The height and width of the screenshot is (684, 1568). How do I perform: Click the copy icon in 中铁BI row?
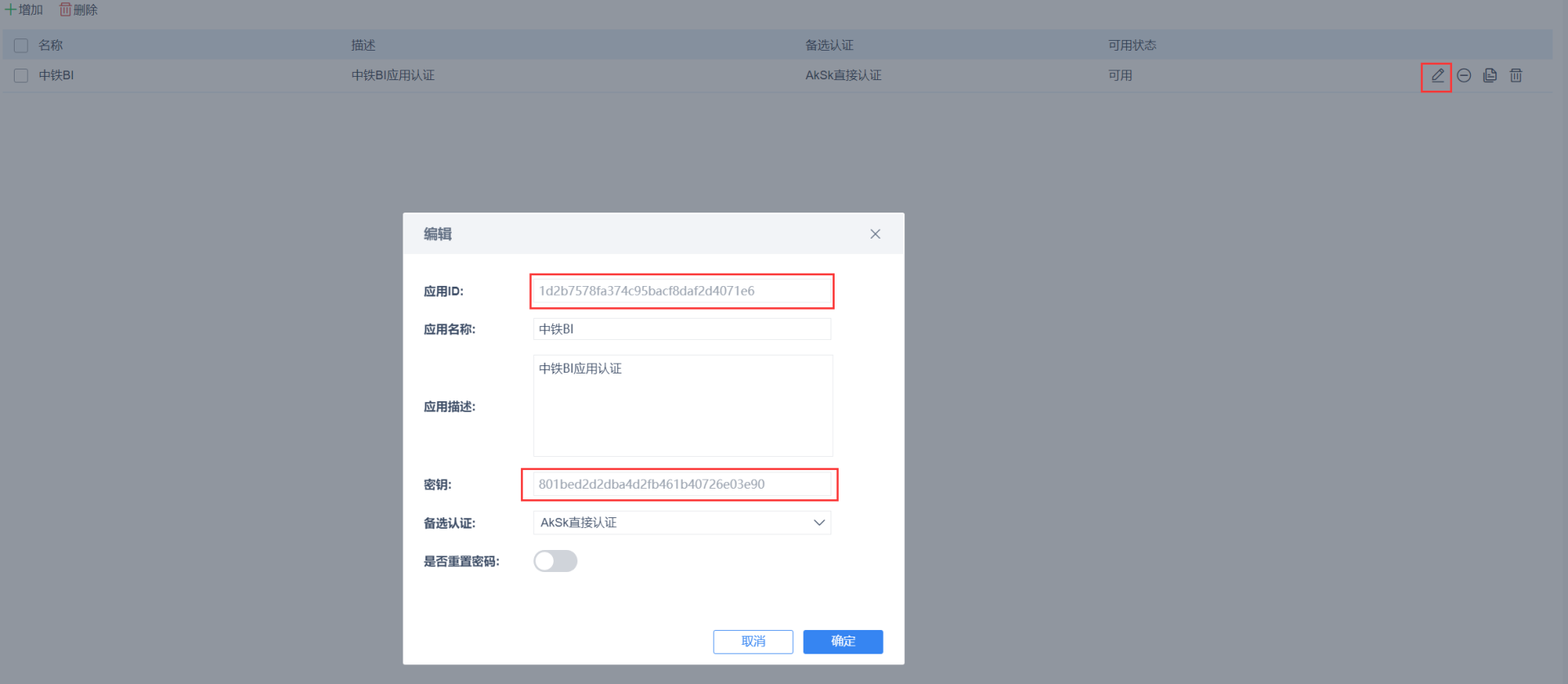(x=1490, y=75)
